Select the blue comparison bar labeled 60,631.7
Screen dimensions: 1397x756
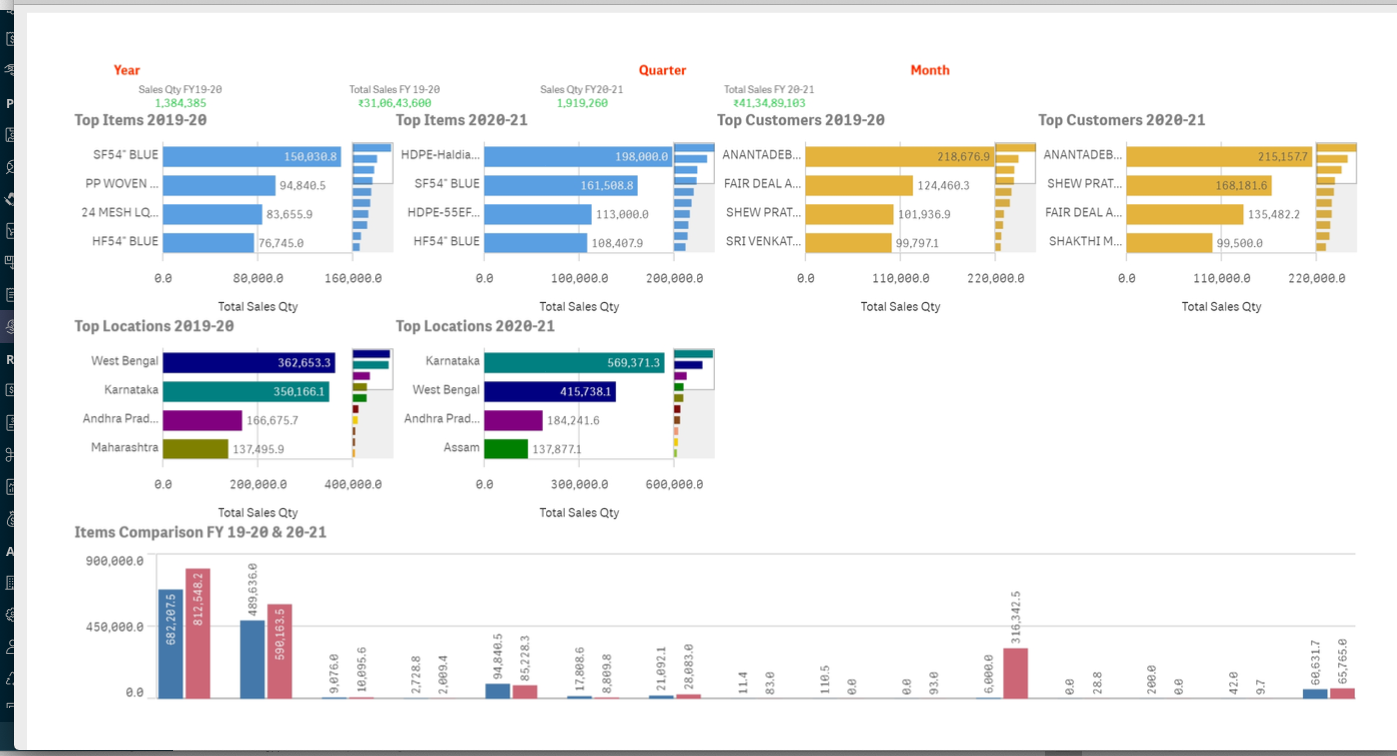click(1315, 693)
